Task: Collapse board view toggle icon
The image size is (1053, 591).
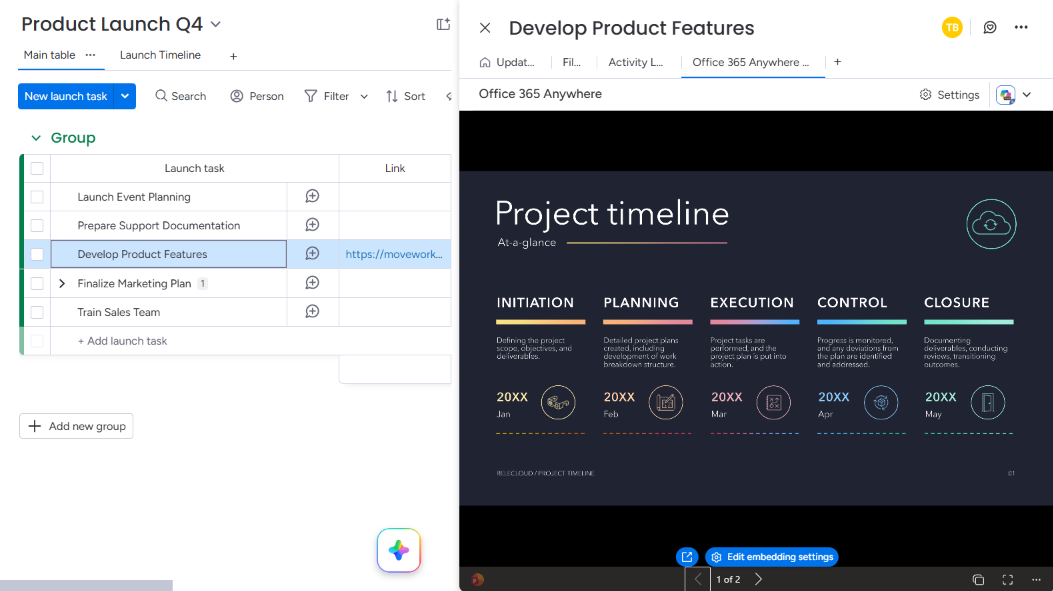Action: point(443,24)
